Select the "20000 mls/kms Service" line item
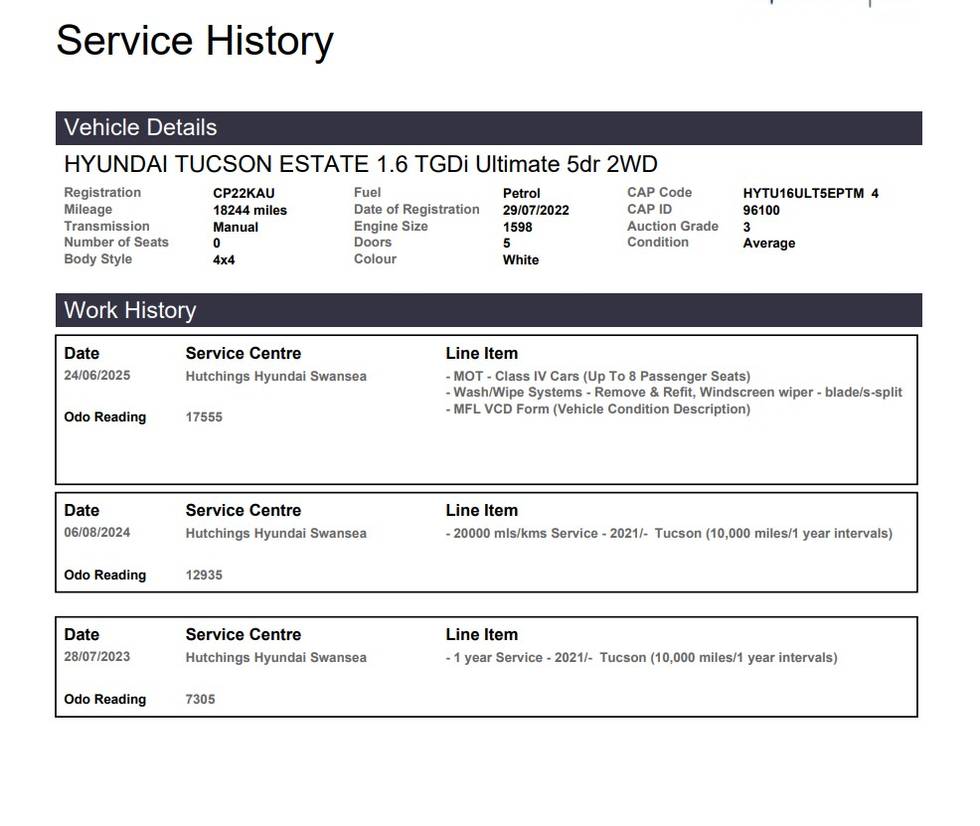 (669, 533)
